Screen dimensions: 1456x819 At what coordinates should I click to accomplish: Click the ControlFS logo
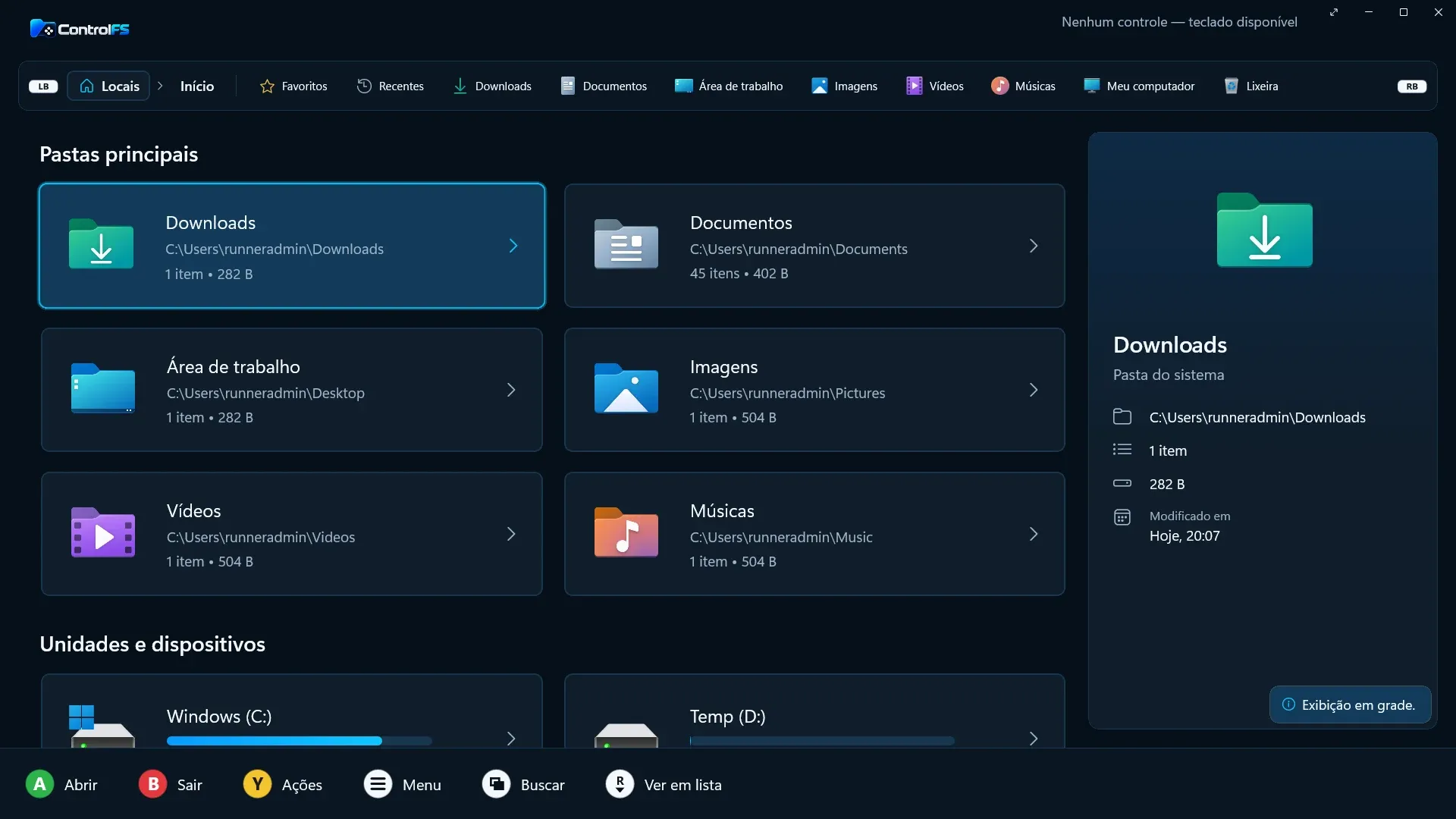point(80,29)
